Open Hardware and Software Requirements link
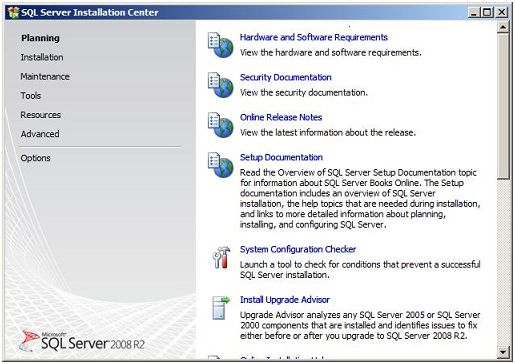The image size is (515, 364). point(314,37)
